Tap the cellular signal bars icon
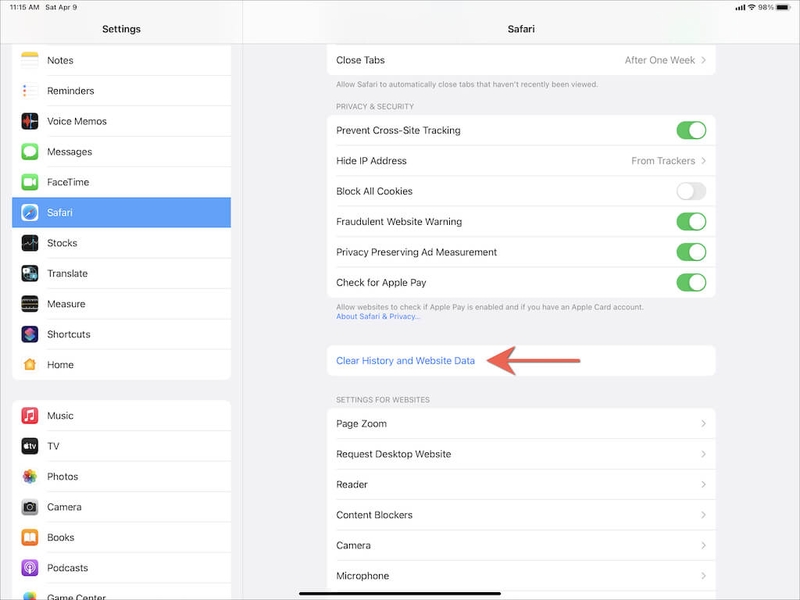800x600 pixels. coord(740,7)
